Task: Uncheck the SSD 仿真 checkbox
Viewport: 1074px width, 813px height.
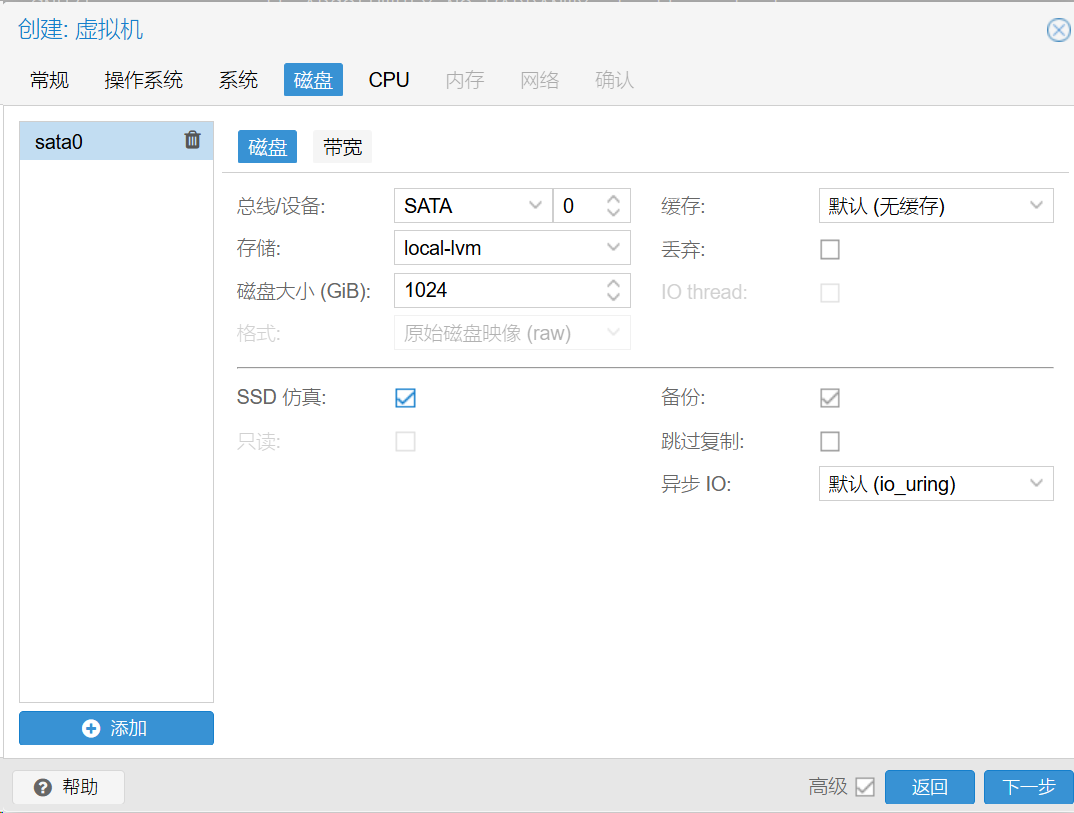Action: pyautogui.click(x=405, y=398)
